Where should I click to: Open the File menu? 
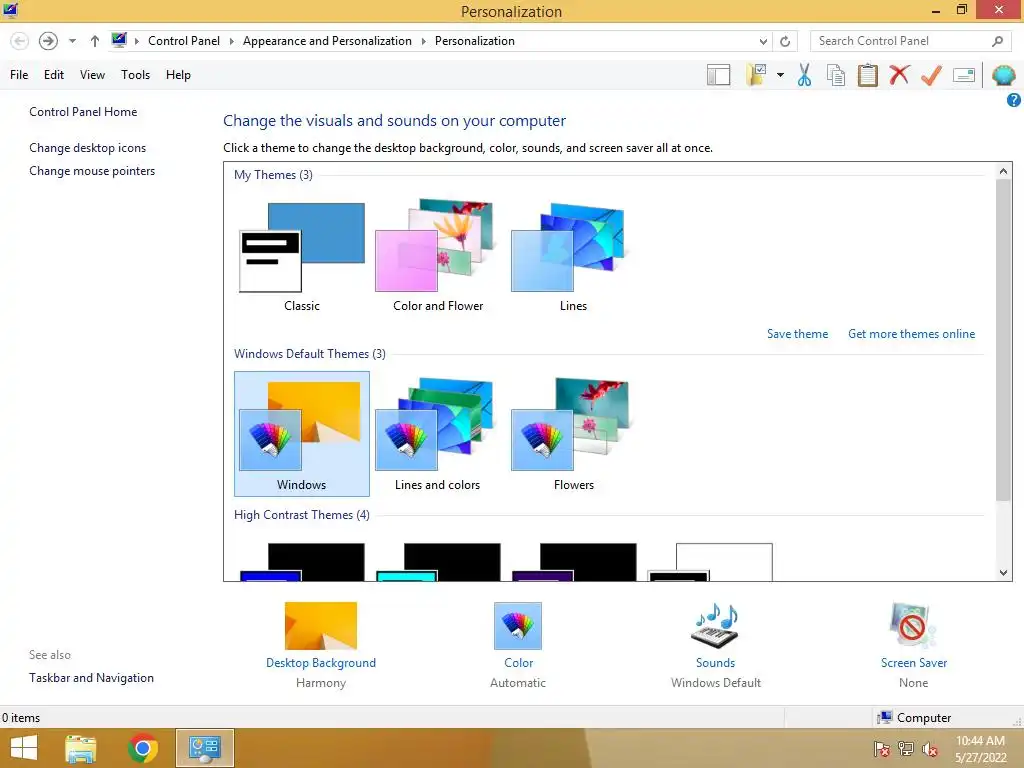point(19,75)
